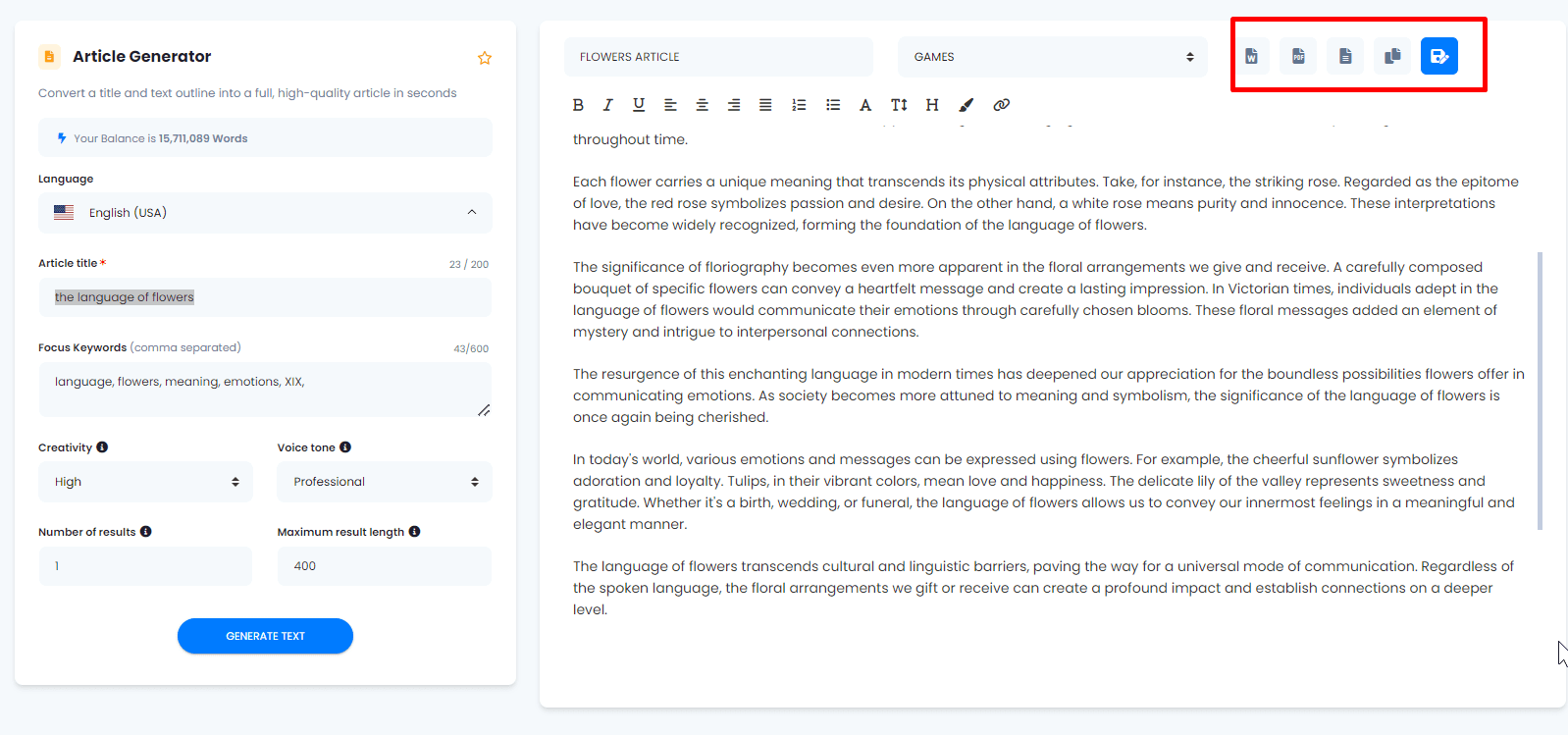This screenshot has height=735, width=1568.
Task: Open the Voice tone Professional dropdown
Action: 385,482
